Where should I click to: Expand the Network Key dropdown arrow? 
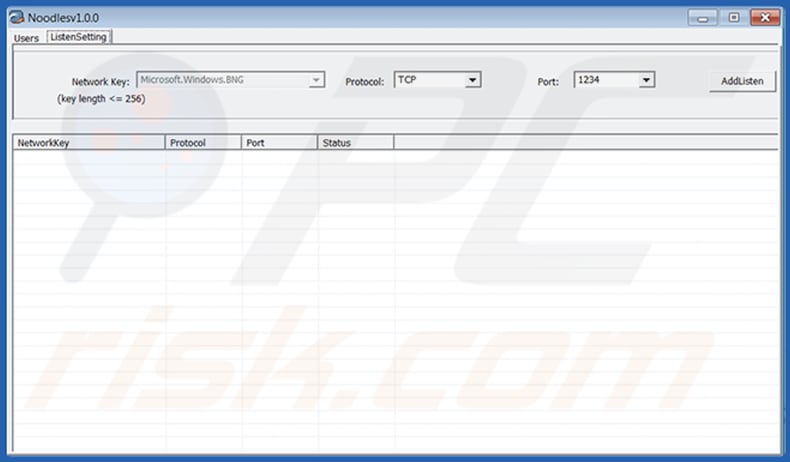[x=316, y=80]
